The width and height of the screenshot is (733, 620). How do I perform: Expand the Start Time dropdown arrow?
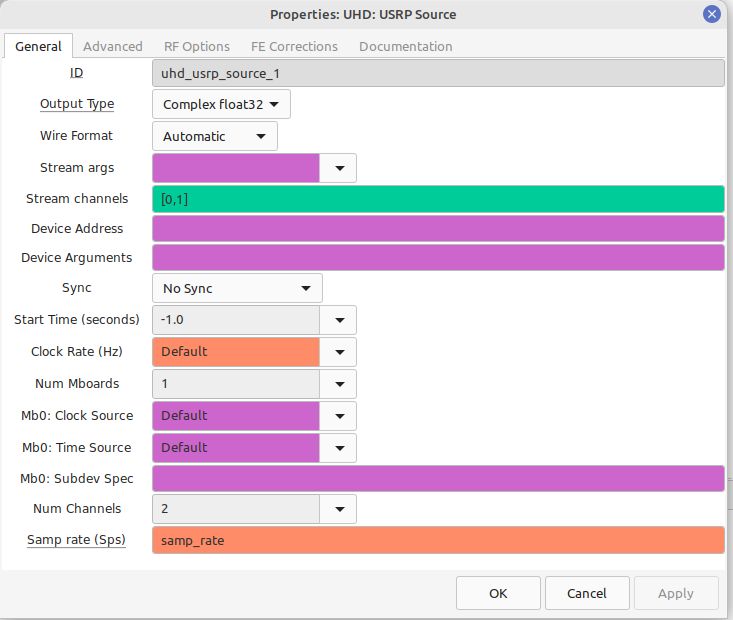340,320
